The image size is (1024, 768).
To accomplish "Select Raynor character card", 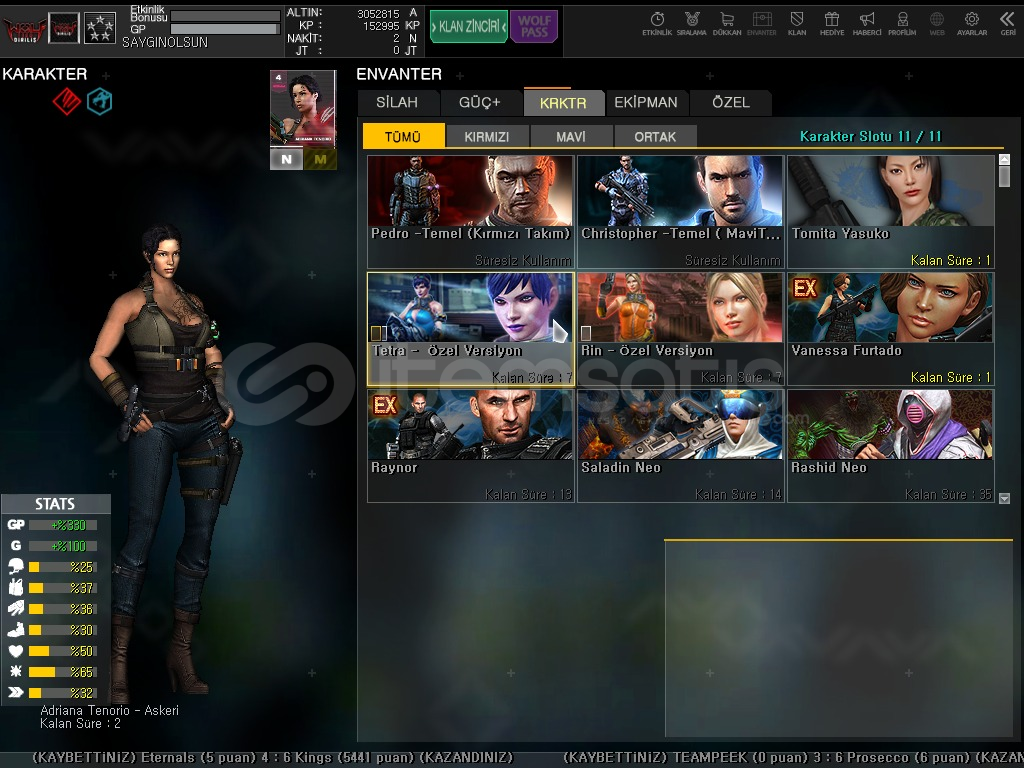I will [x=470, y=445].
